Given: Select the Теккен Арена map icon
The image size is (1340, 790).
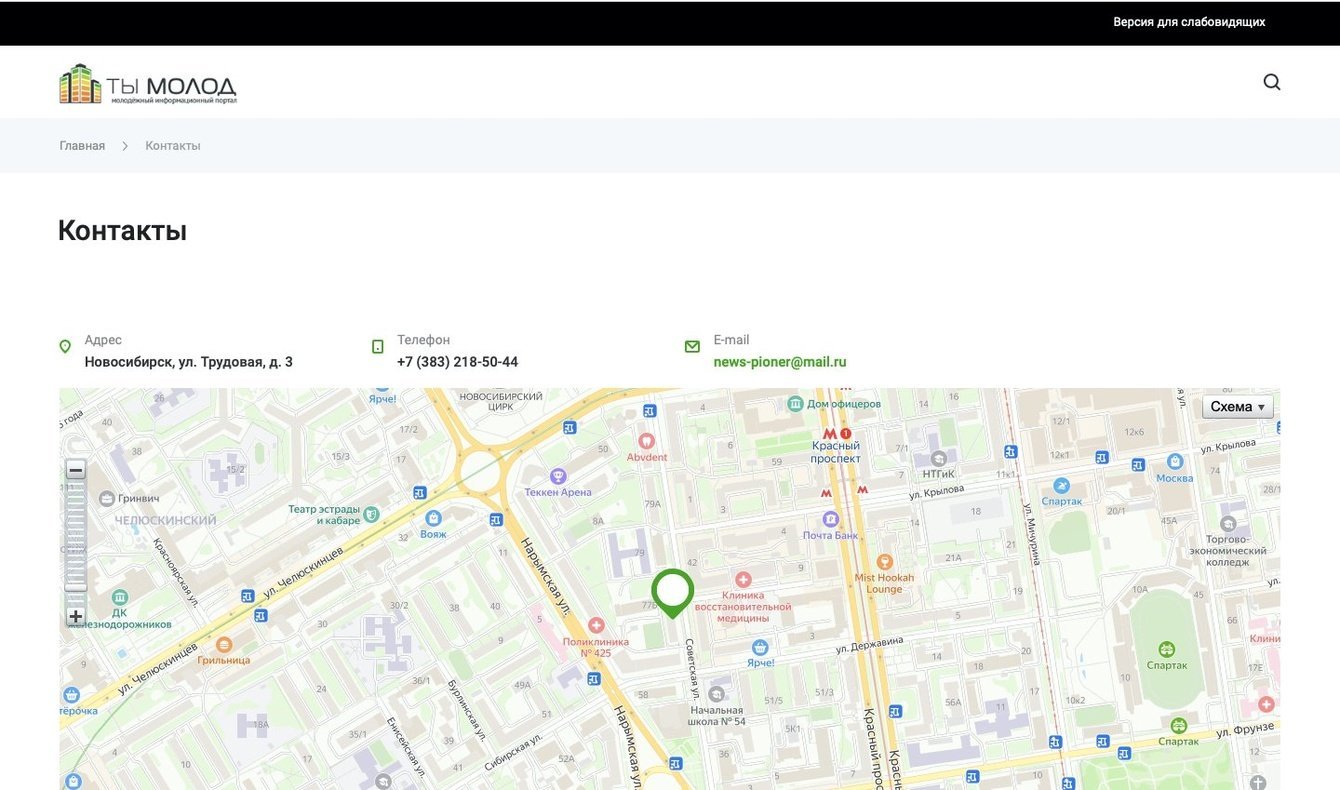Looking at the screenshot, I should 558,476.
